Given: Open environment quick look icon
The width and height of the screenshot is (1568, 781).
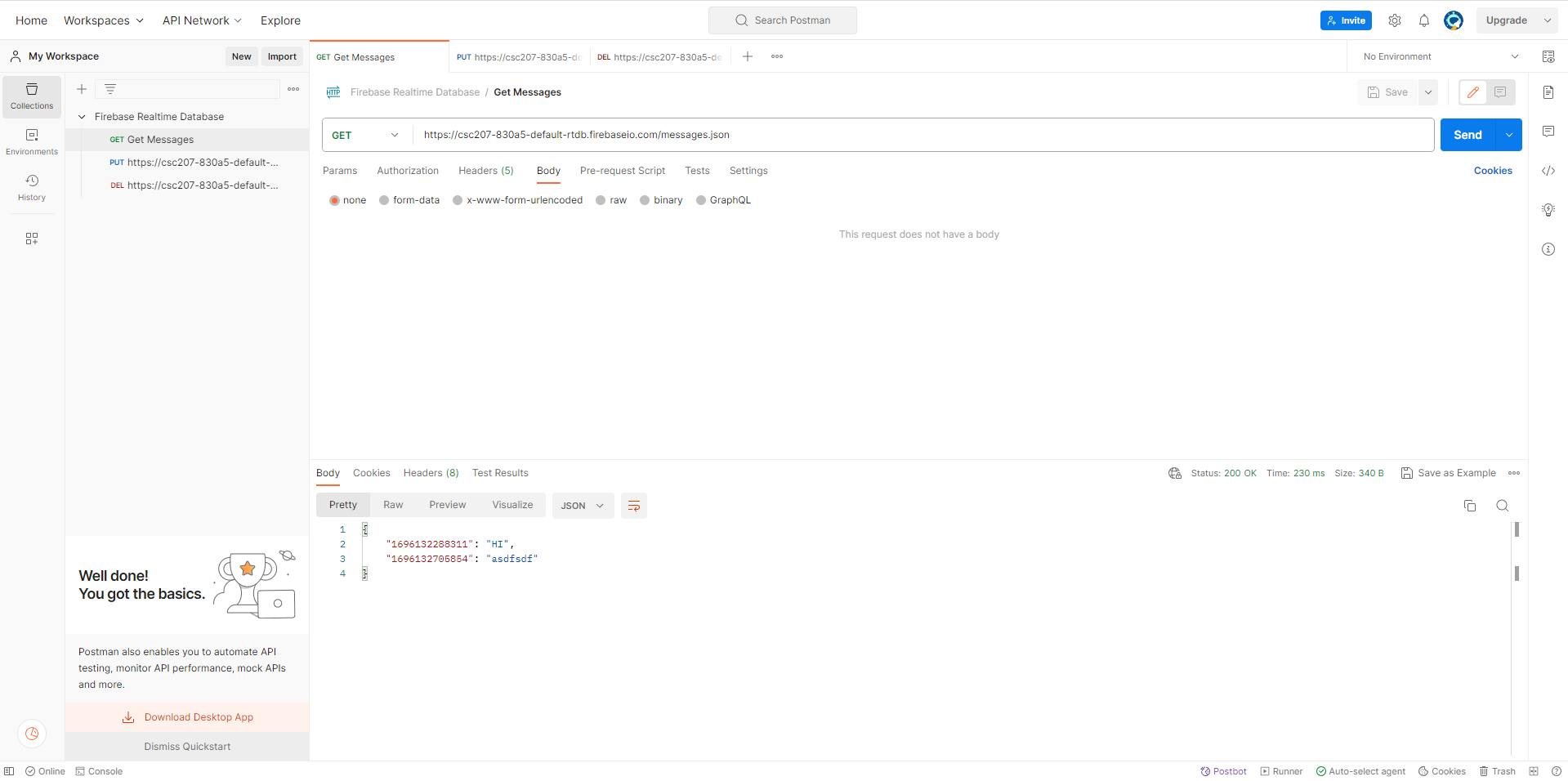Looking at the screenshot, I should pos(1548,56).
